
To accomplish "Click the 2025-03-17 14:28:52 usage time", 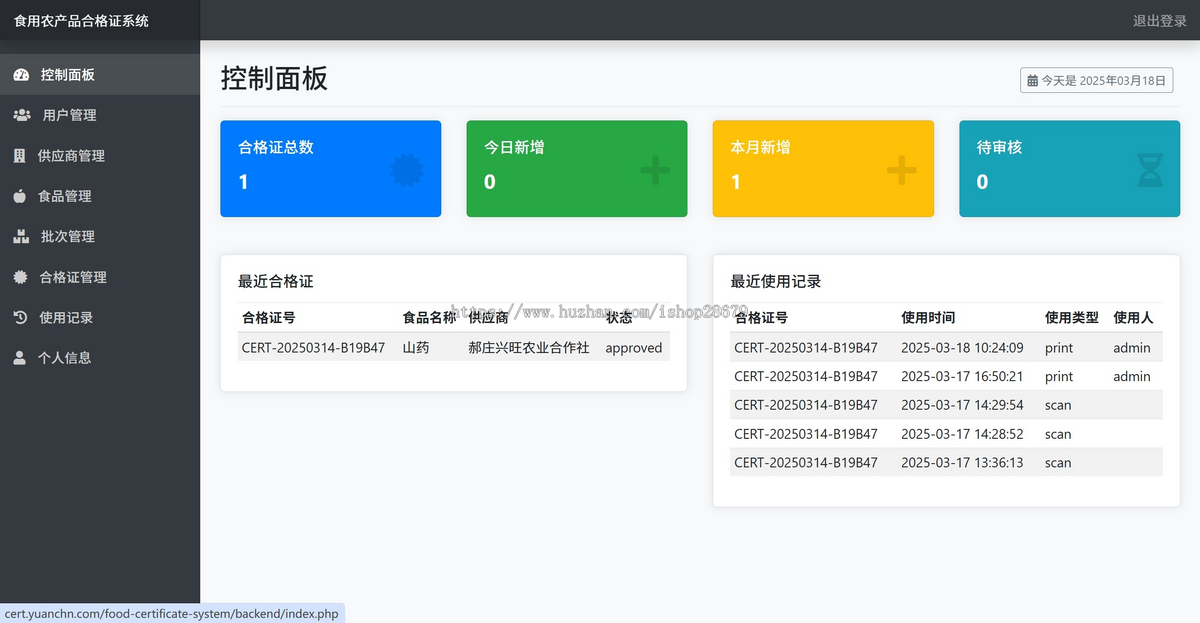I will 962,434.
